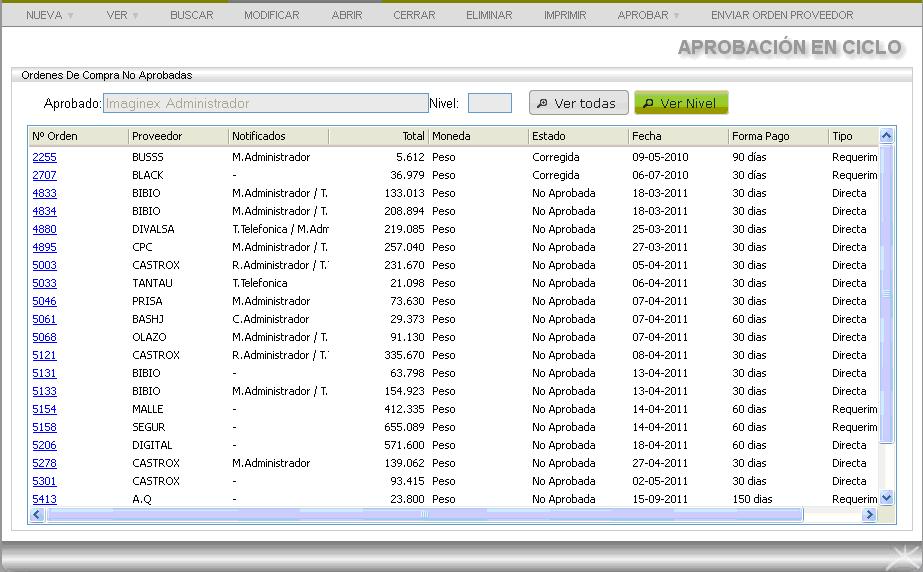
Task: Click CERRAR in the menu bar
Action: tap(414, 15)
